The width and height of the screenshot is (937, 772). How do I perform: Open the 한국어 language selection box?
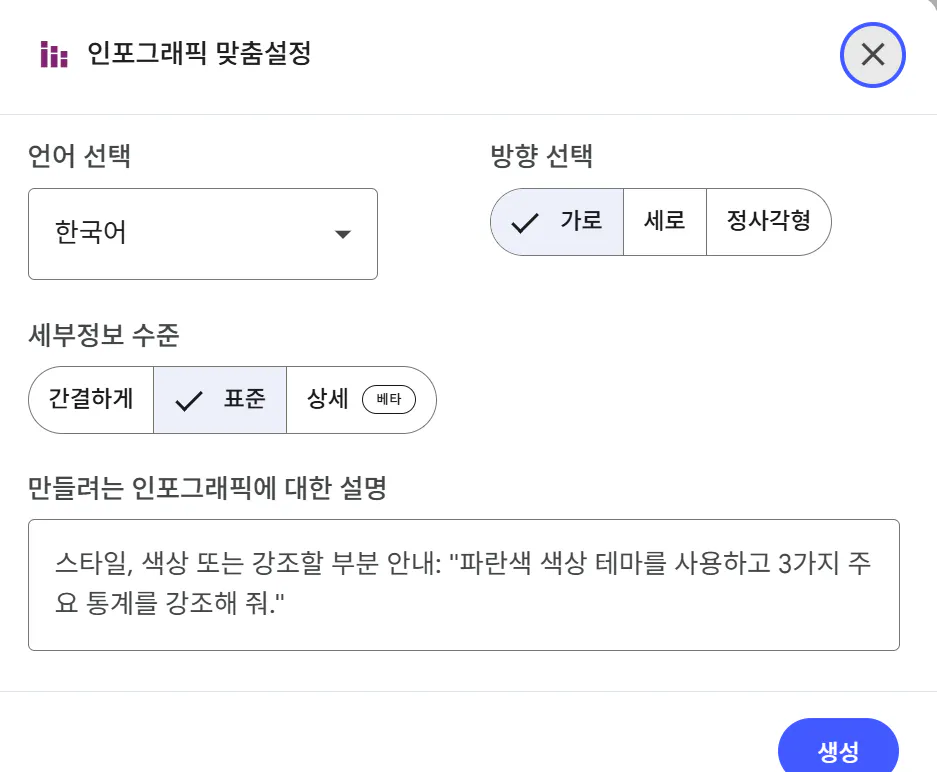[x=202, y=234]
